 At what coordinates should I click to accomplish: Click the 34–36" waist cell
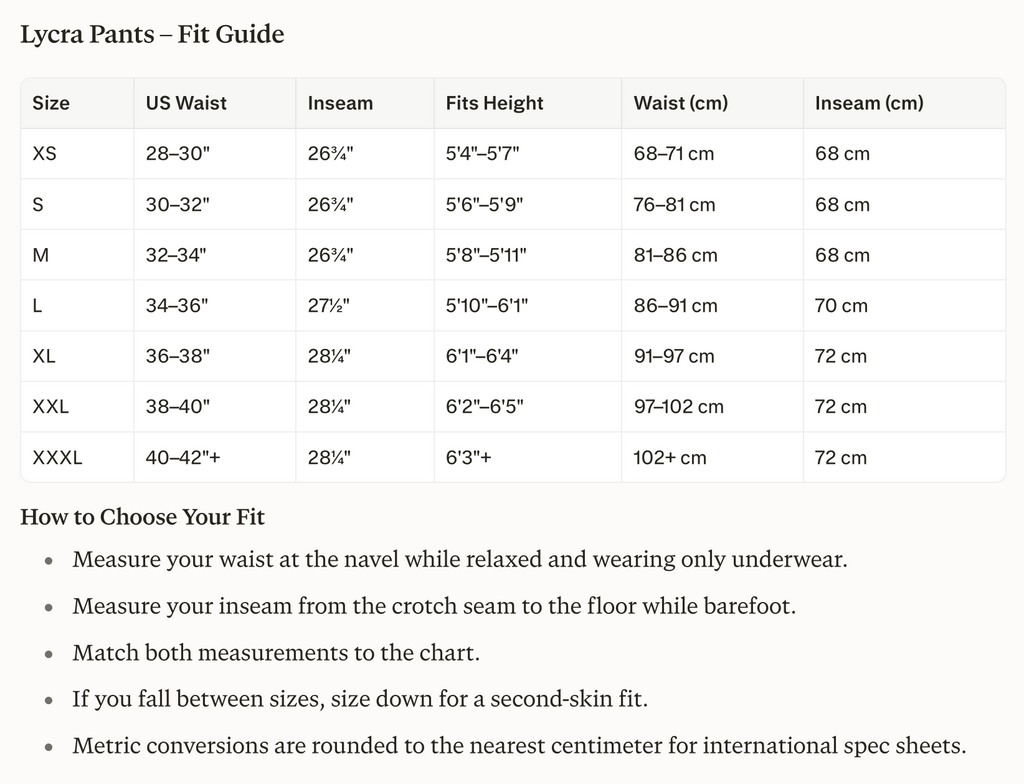pyautogui.click(x=176, y=306)
